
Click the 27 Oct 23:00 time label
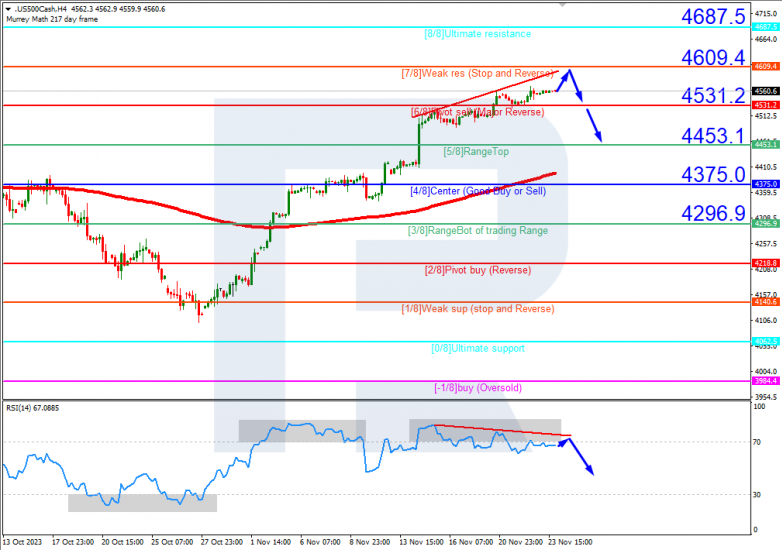tap(222, 542)
